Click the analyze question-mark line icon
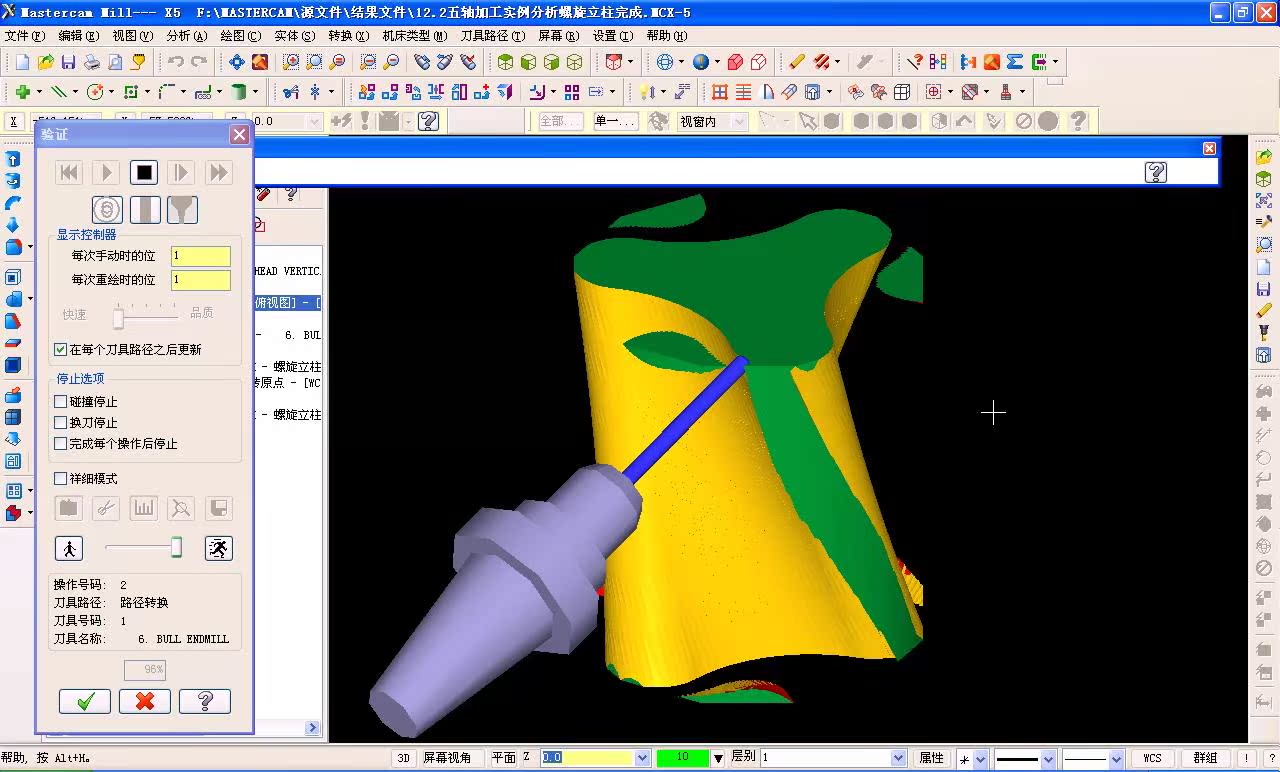 pyautogui.click(x=915, y=62)
